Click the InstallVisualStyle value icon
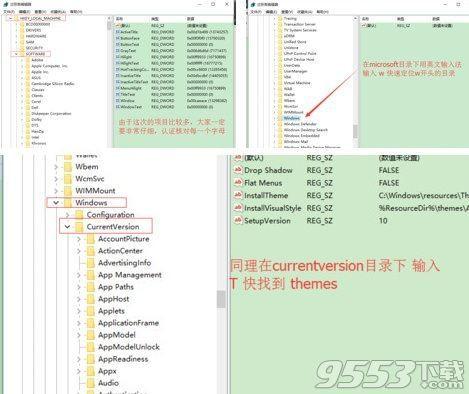 point(238,208)
